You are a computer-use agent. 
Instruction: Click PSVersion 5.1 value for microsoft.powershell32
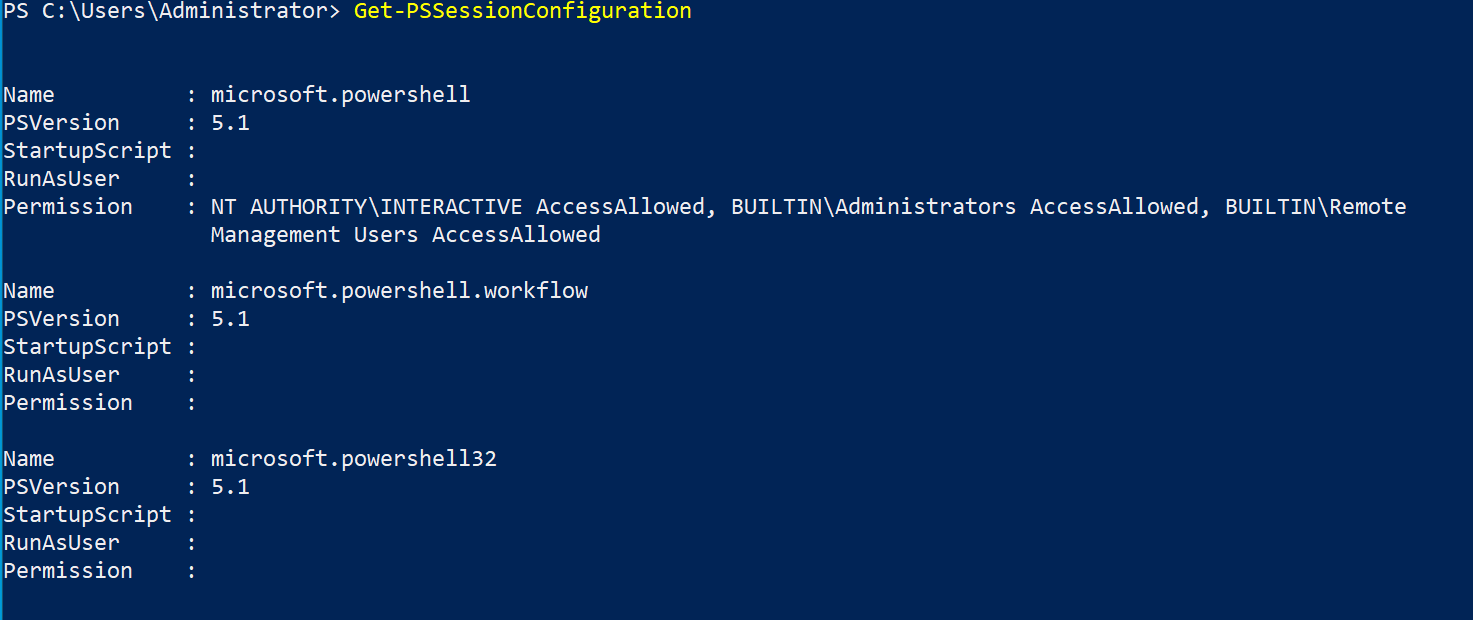(230, 487)
